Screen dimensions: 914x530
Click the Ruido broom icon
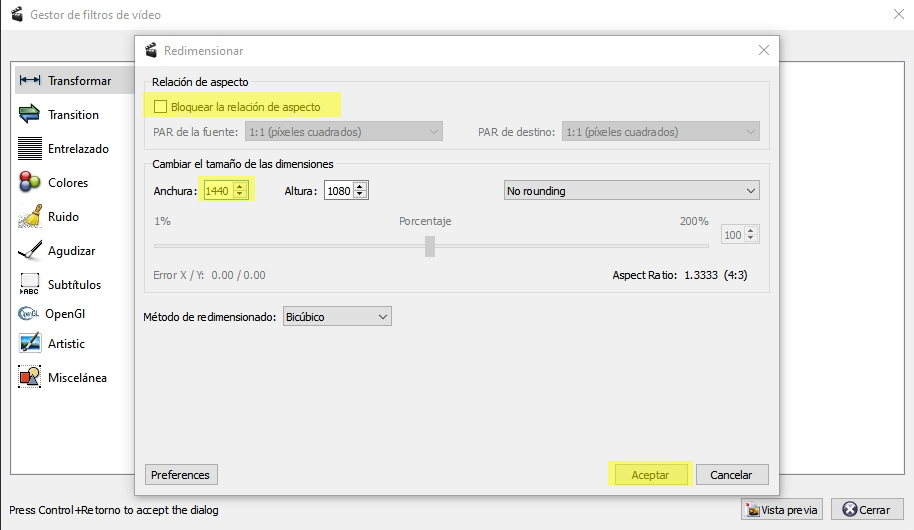point(30,217)
